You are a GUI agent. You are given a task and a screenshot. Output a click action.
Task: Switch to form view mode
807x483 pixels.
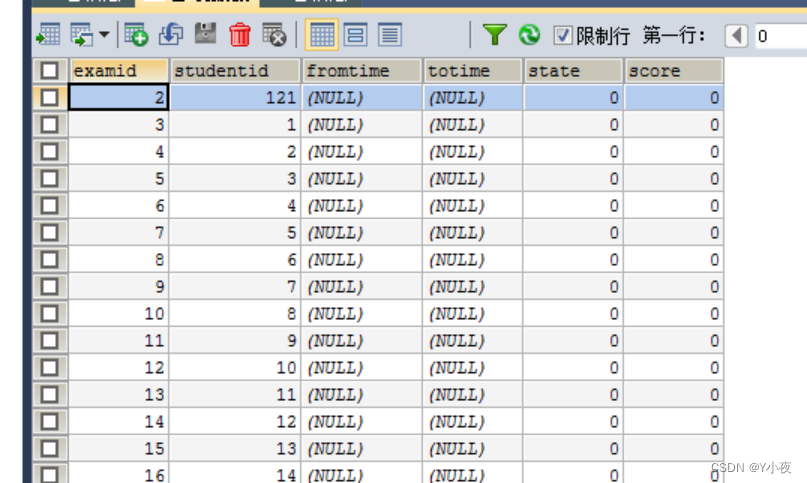[x=356, y=35]
